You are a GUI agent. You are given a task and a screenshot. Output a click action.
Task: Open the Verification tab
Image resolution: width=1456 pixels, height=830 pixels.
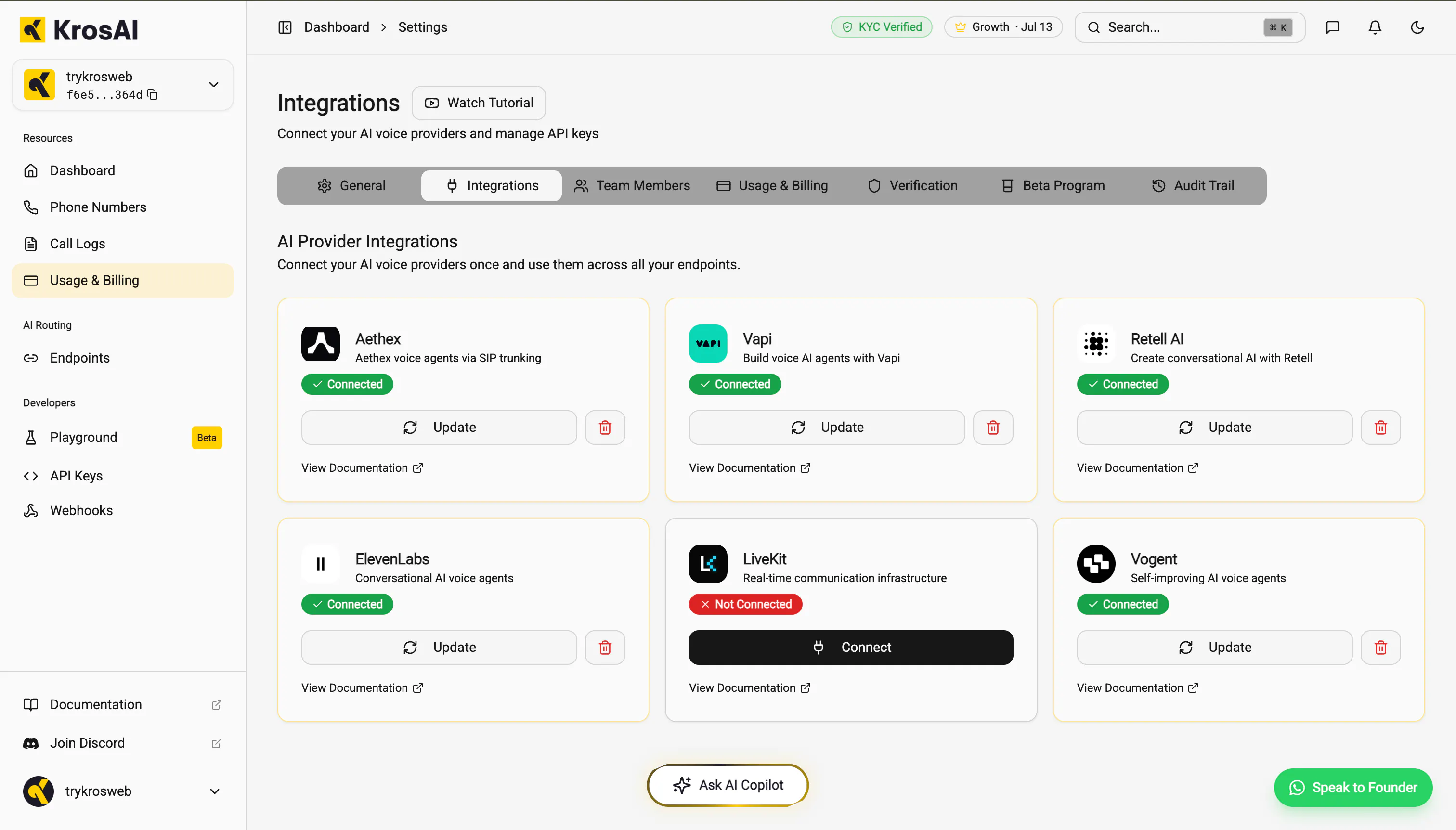coord(912,186)
